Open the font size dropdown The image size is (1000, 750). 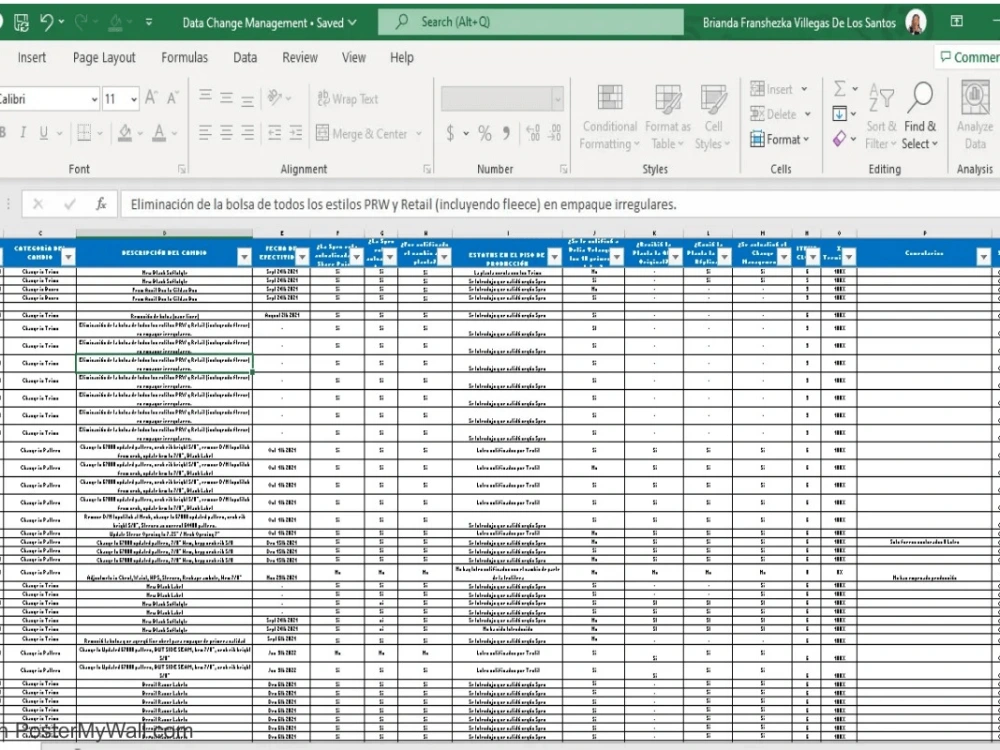(133, 99)
